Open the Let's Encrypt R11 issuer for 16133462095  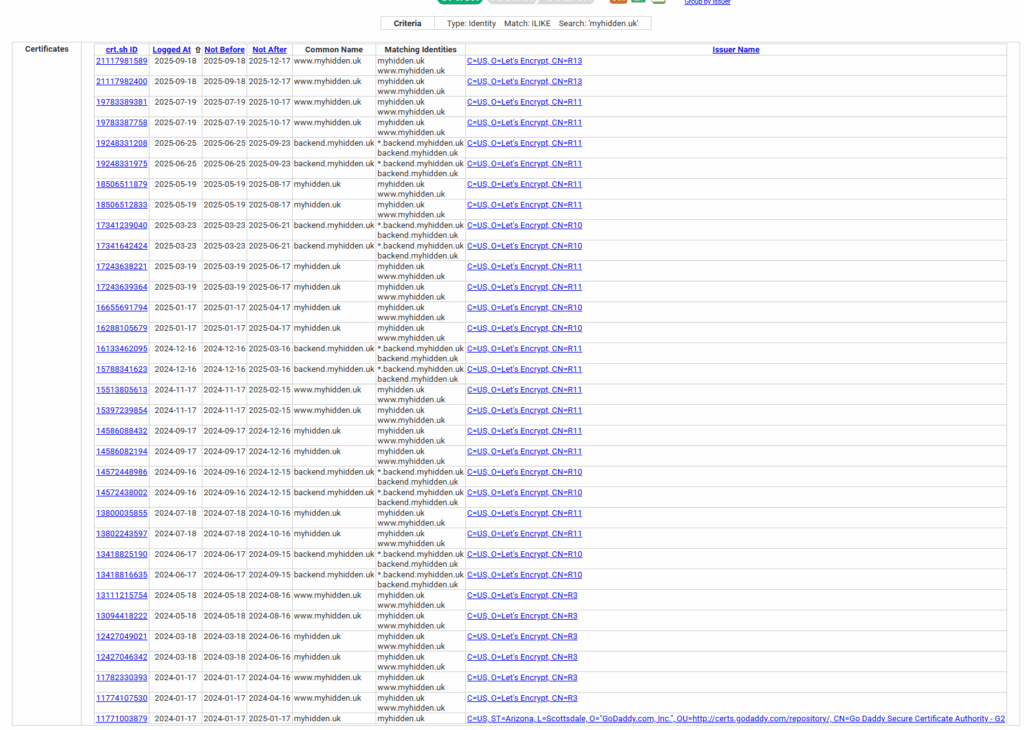(x=524, y=349)
